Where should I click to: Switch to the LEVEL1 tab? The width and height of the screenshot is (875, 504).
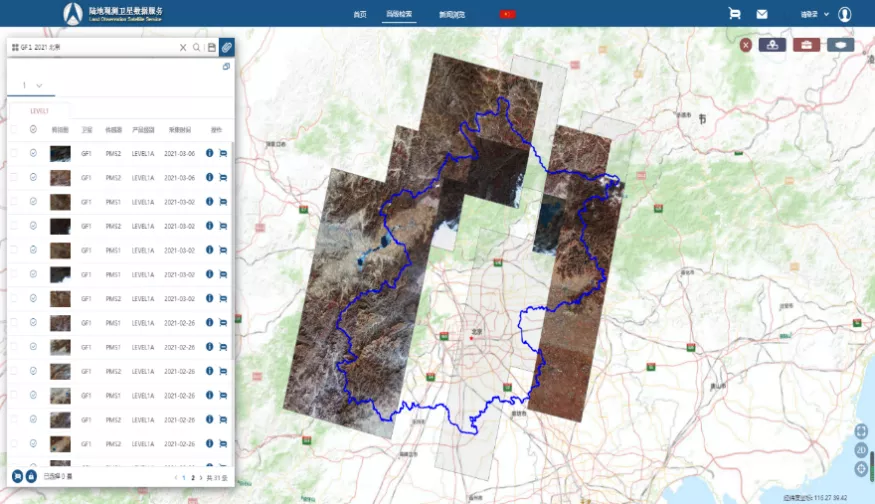[39, 111]
